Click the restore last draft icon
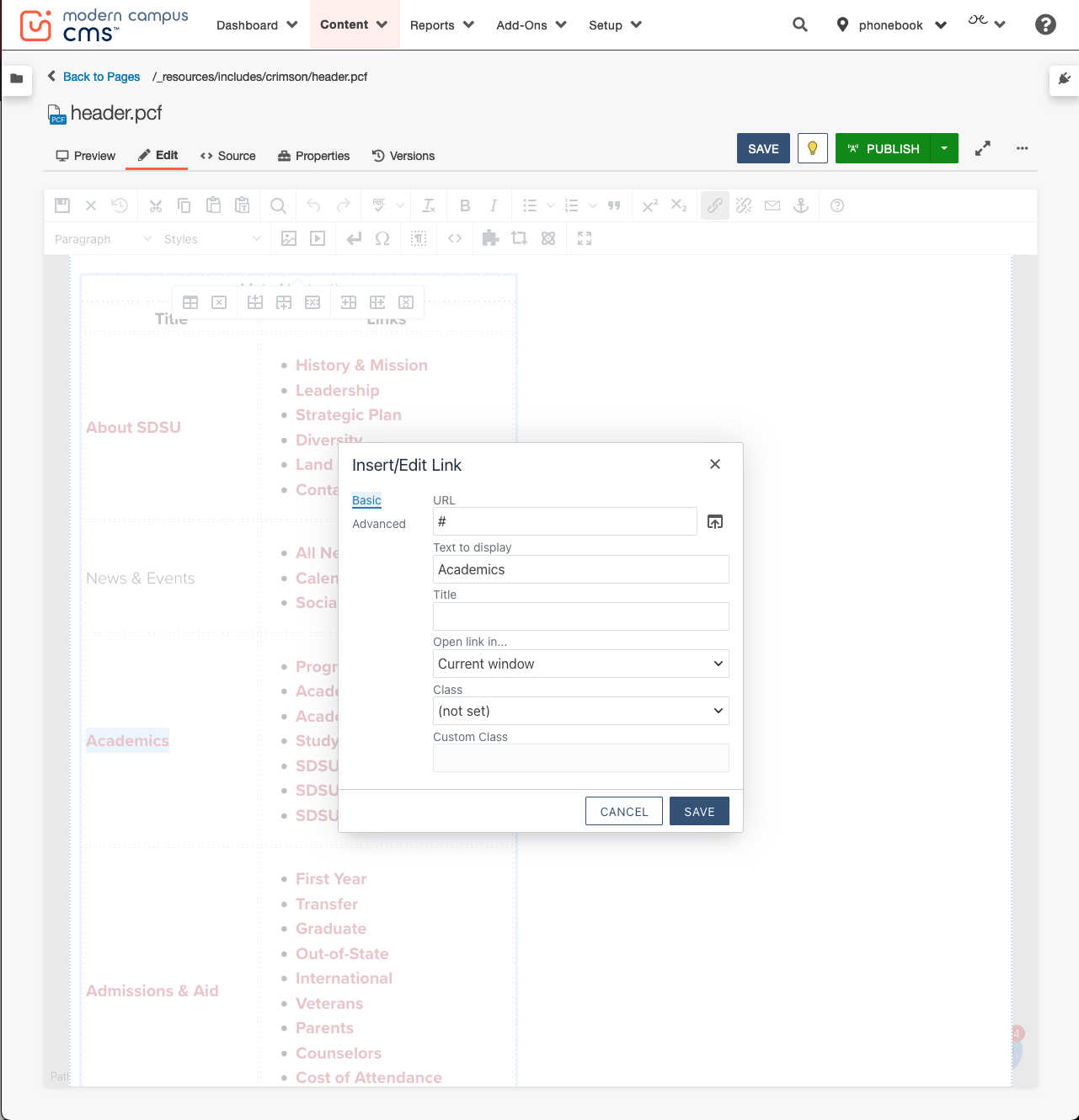This screenshot has height=1120, width=1079. tap(120, 205)
